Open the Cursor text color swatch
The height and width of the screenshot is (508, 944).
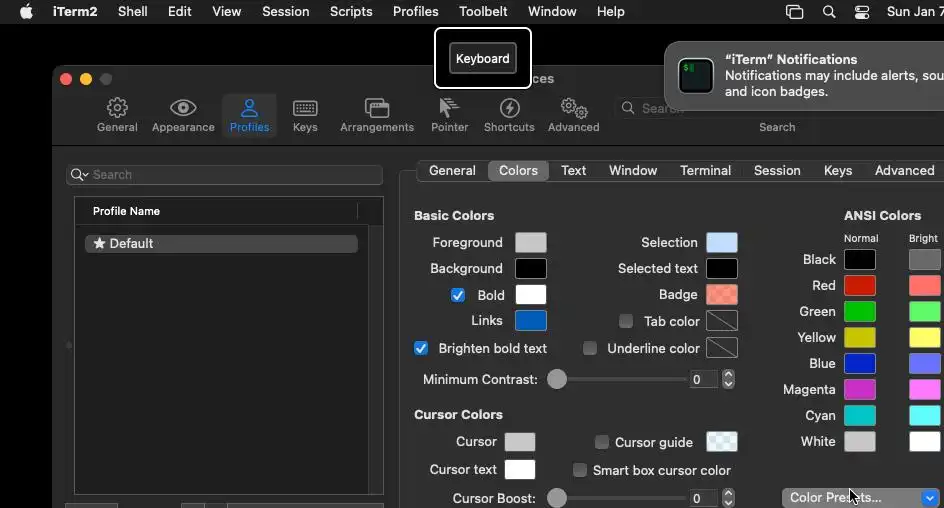pos(520,469)
